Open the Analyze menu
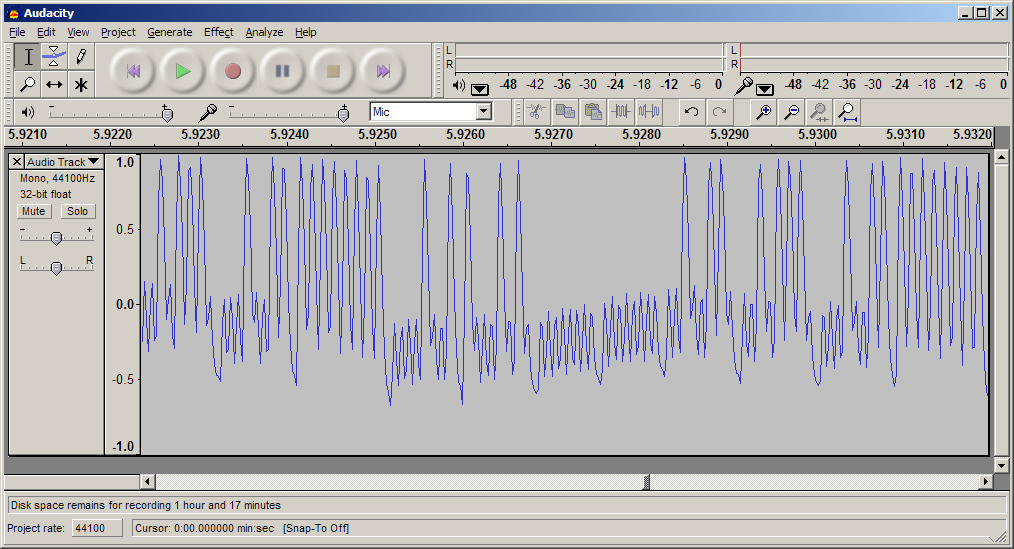The width and height of the screenshot is (1014, 549). tap(264, 32)
